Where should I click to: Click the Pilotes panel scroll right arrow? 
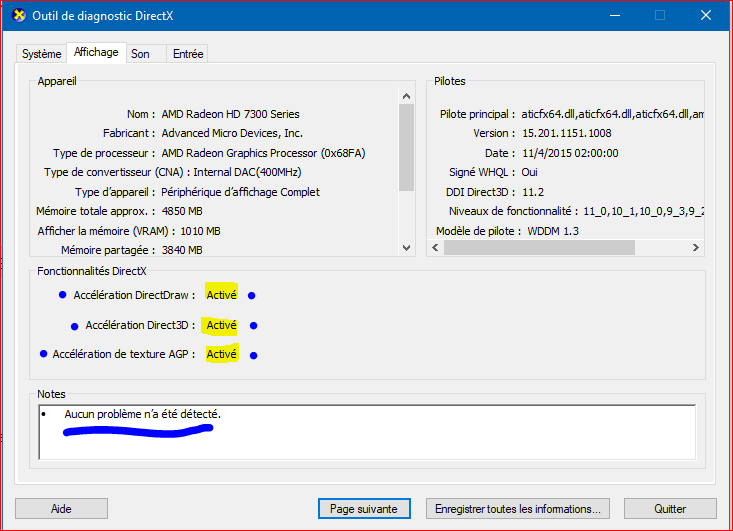696,247
